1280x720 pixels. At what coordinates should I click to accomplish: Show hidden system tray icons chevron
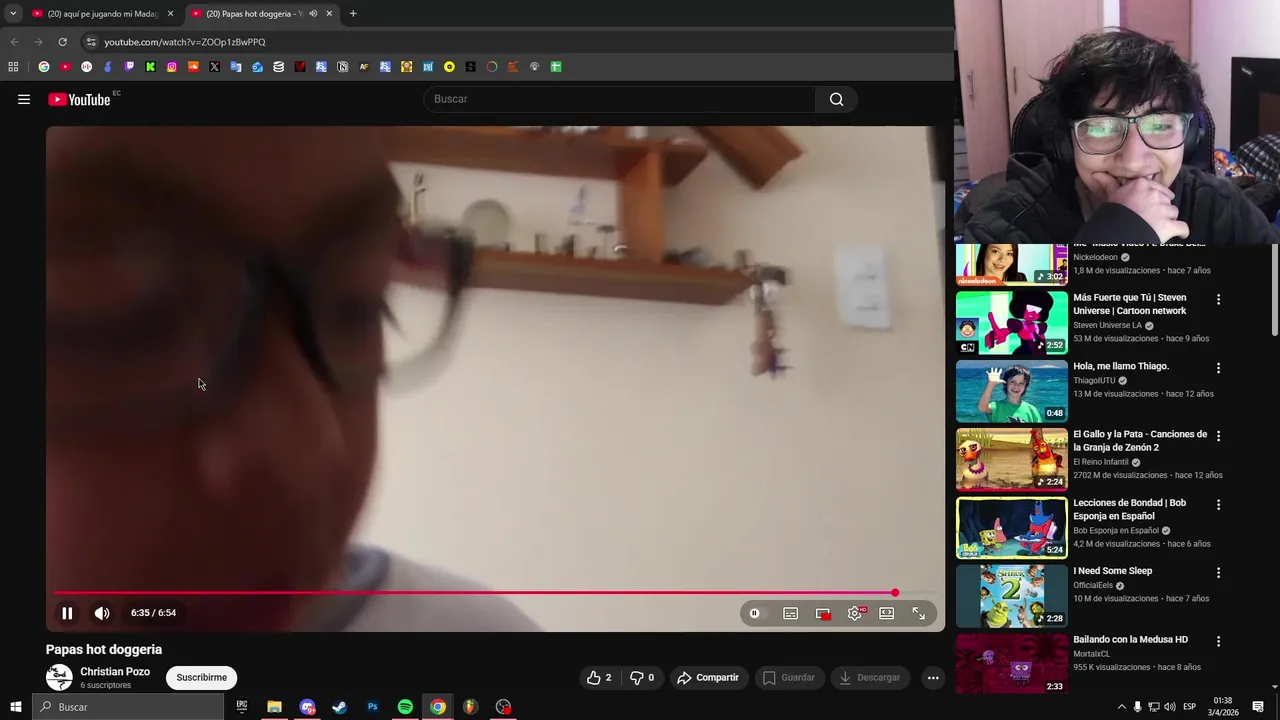click(x=1121, y=707)
